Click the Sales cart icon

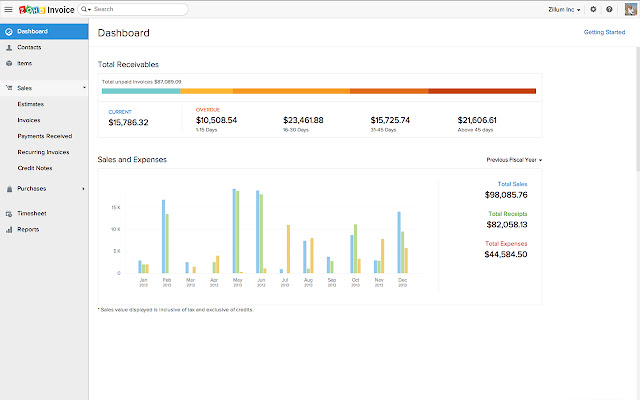point(9,88)
